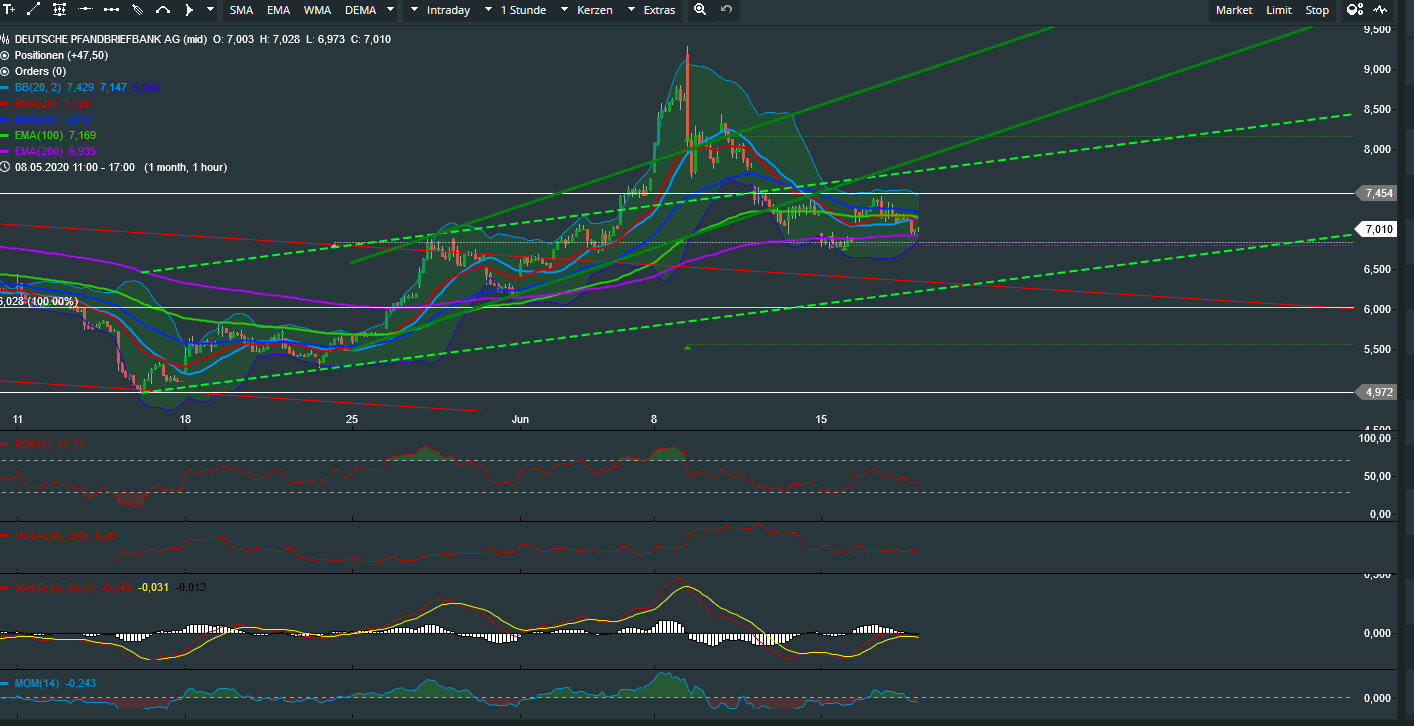Add a DEMA indicator

pos(360,10)
